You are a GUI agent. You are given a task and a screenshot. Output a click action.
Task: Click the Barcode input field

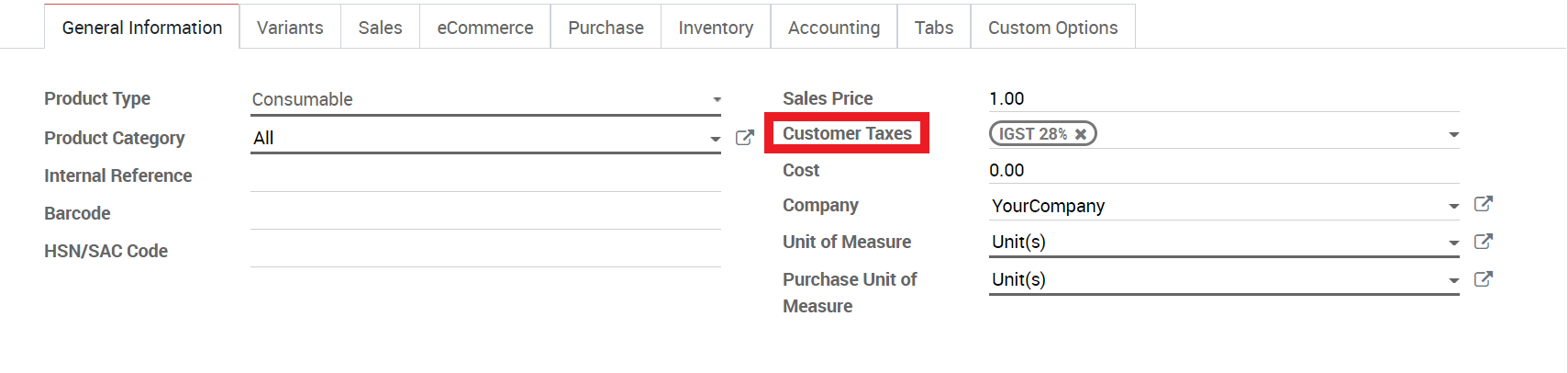click(485, 213)
